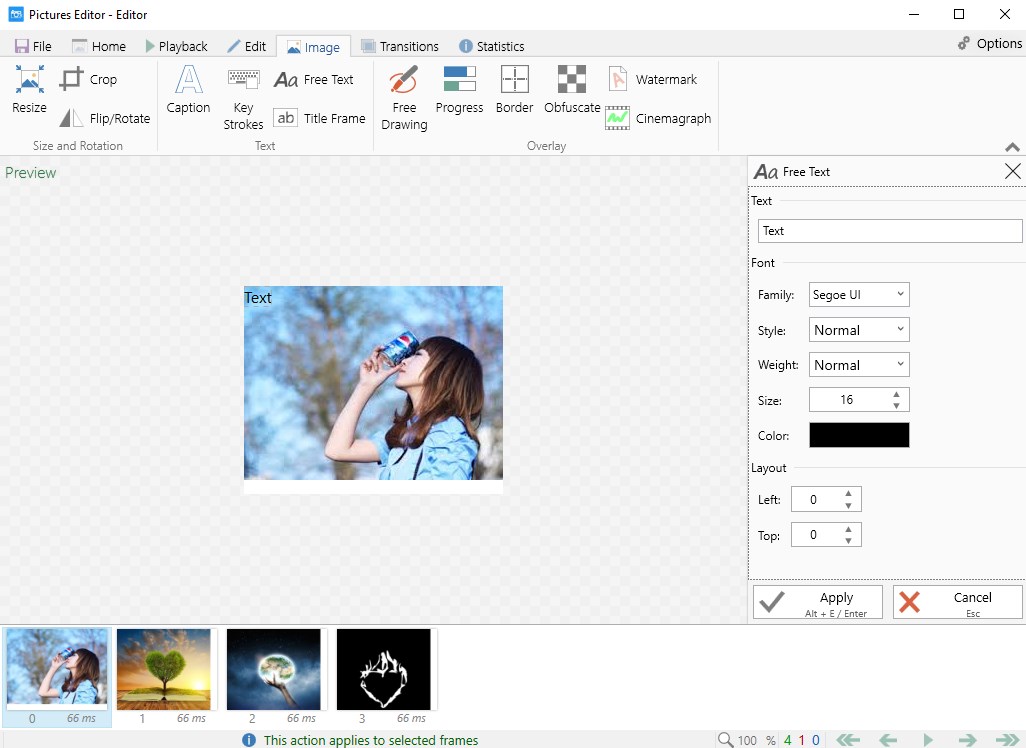Click the Free Text ribbon tool
This screenshot has height=748, width=1026.
(x=313, y=79)
